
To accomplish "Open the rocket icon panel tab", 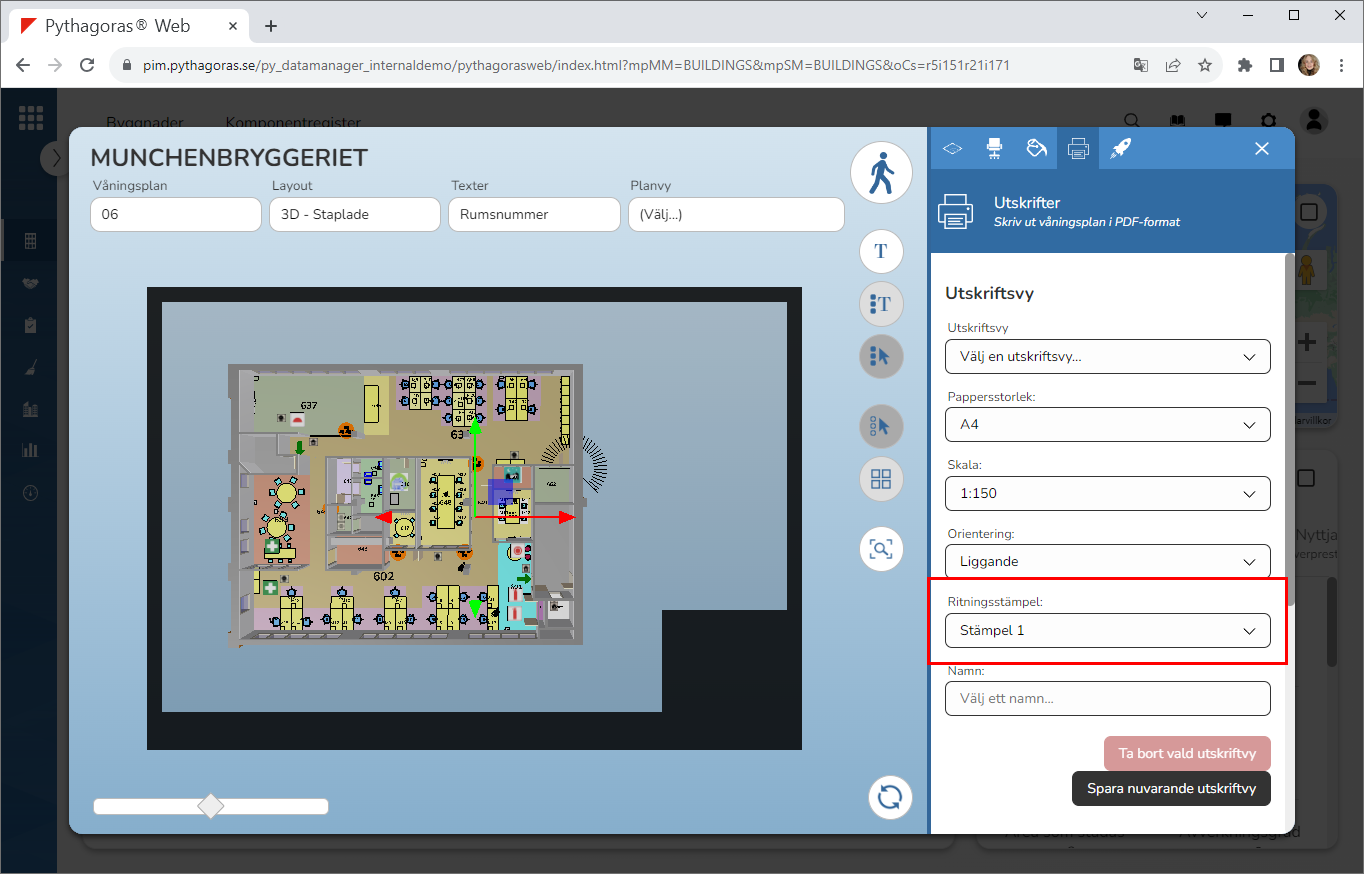I will (x=1120, y=148).
